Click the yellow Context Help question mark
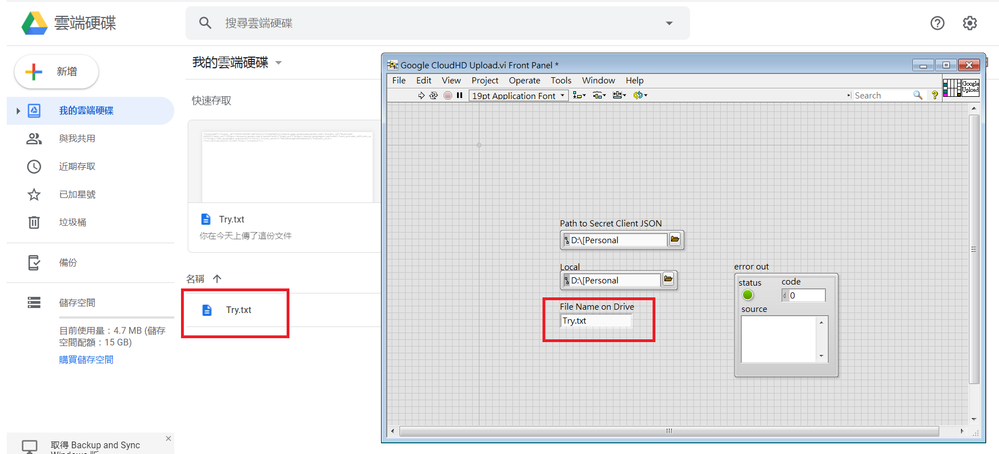The width and height of the screenshot is (999, 454). (x=935, y=95)
